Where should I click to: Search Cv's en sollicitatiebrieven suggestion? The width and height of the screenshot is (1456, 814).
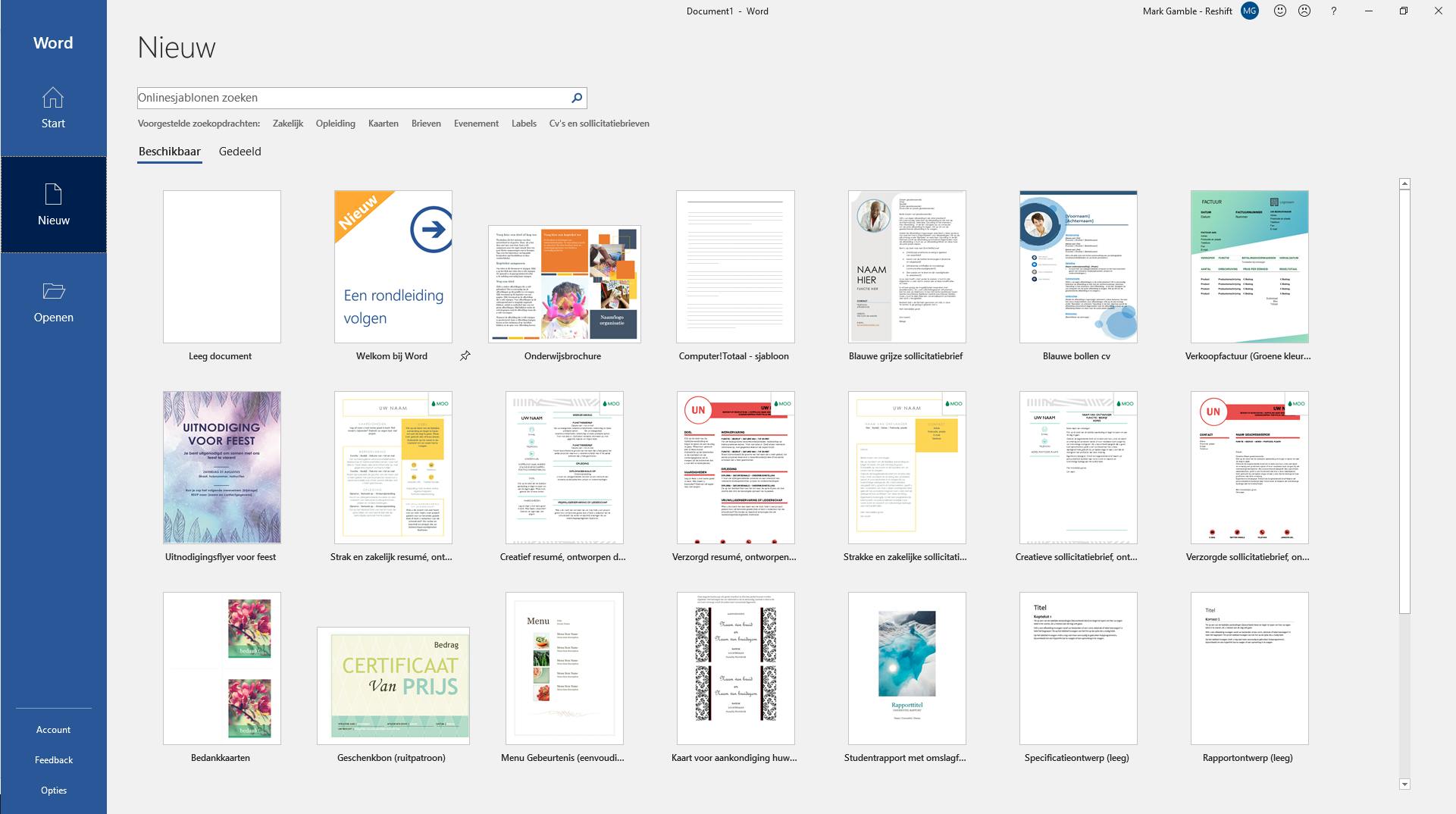(600, 124)
